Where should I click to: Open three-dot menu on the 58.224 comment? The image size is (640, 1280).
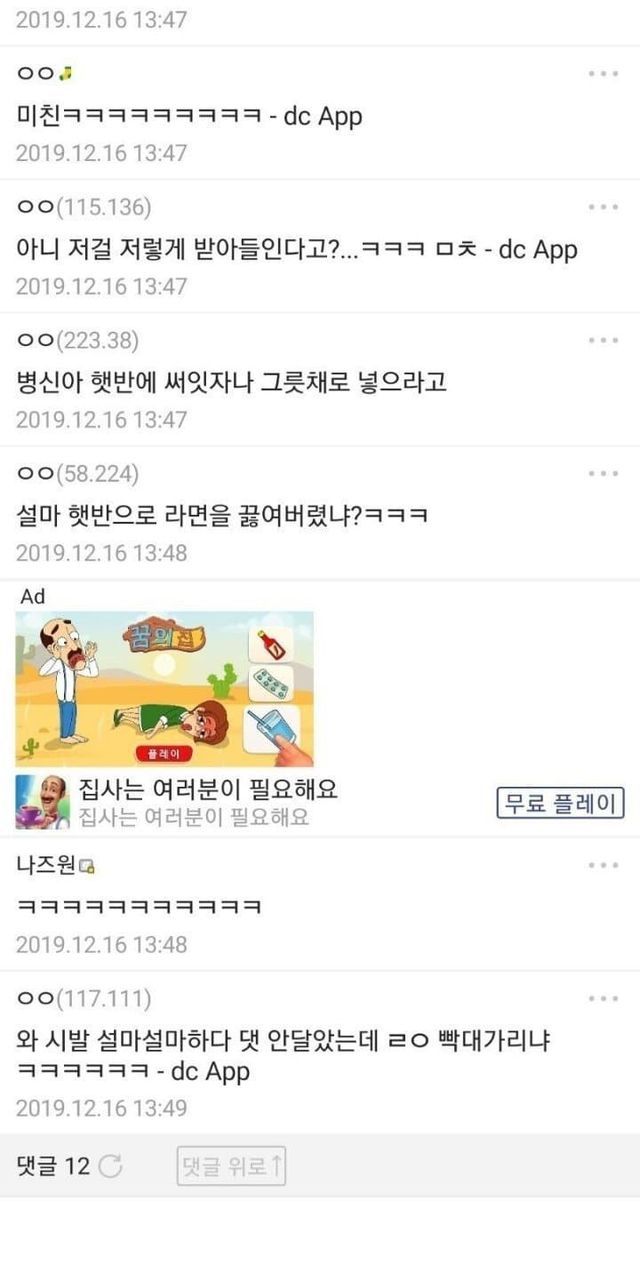[x=603, y=473]
